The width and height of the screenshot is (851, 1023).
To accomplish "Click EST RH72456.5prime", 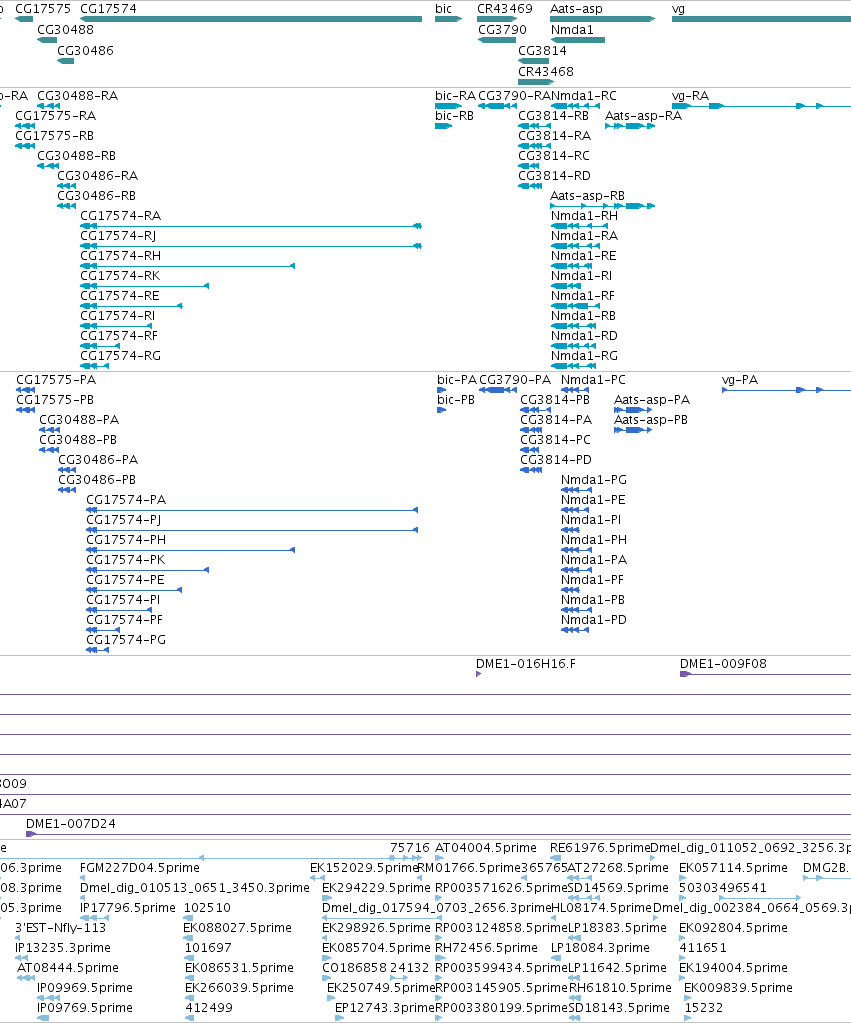I will [x=487, y=948].
